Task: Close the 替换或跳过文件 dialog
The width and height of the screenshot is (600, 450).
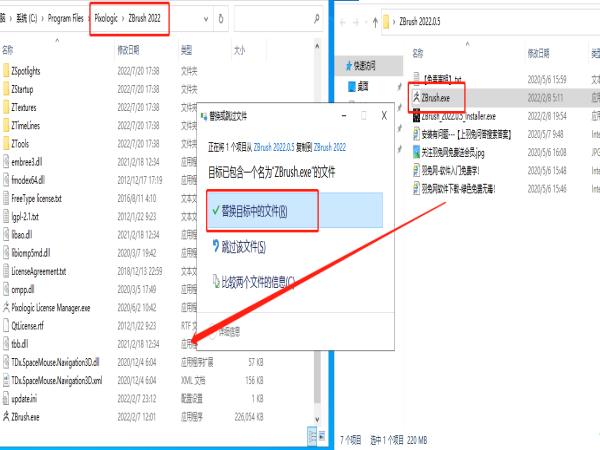Action: point(384,116)
